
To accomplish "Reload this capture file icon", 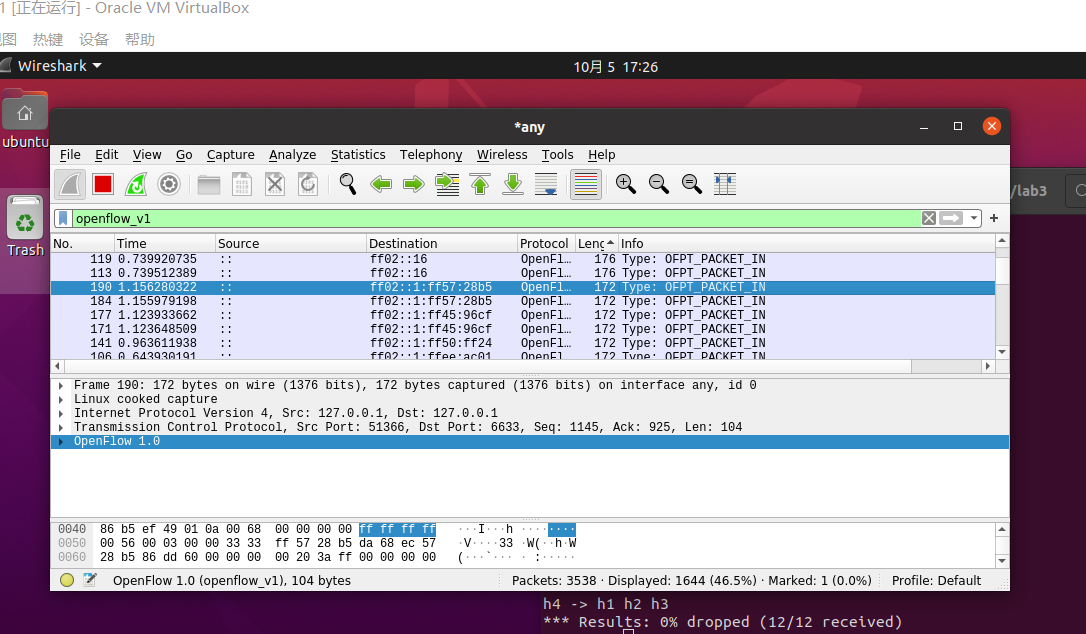I will (308, 184).
